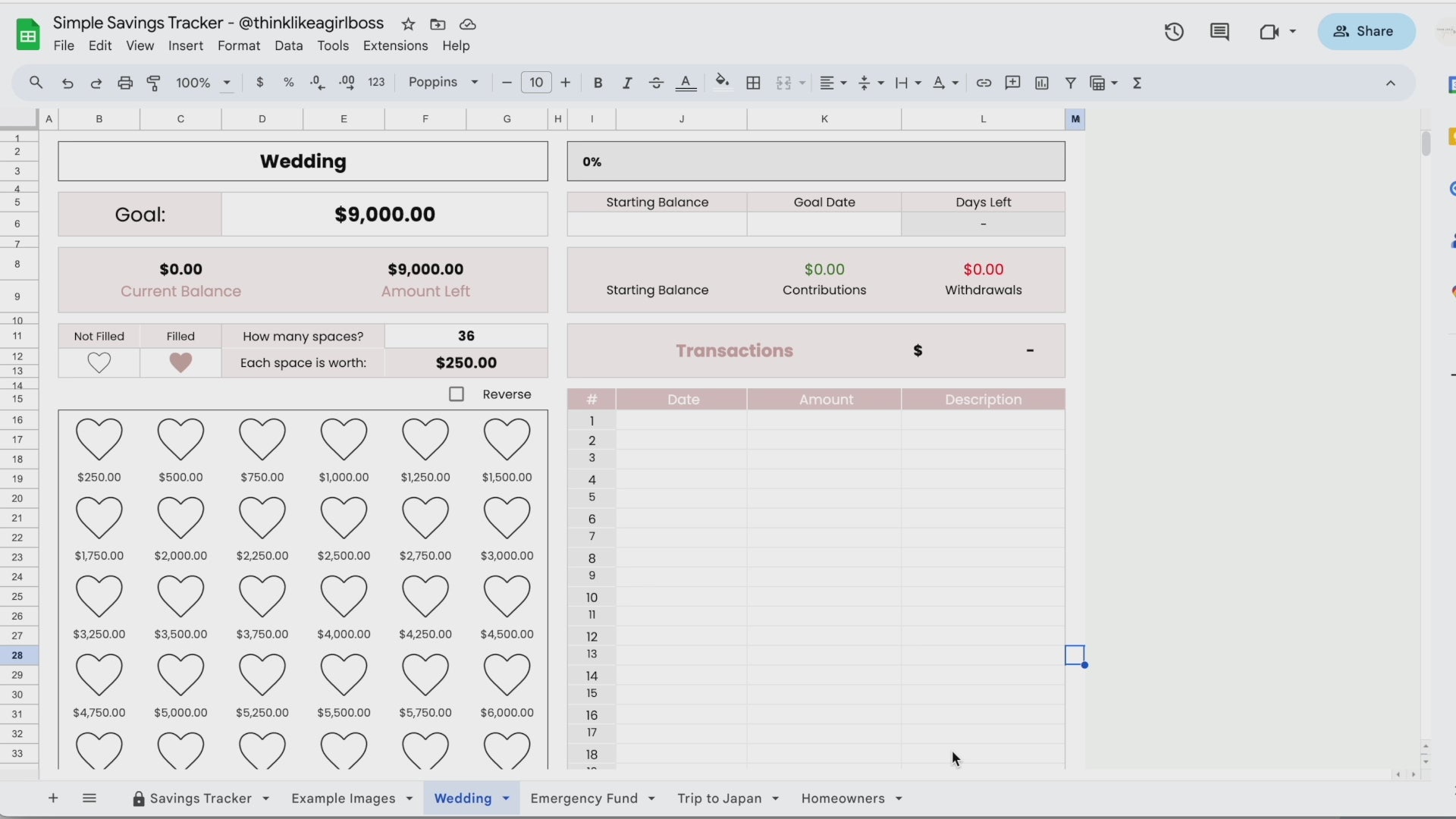Image resolution: width=1456 pixels, height=819 pixels.
Task: Toggle strikethrough formatting
Action: coord(657,83)
